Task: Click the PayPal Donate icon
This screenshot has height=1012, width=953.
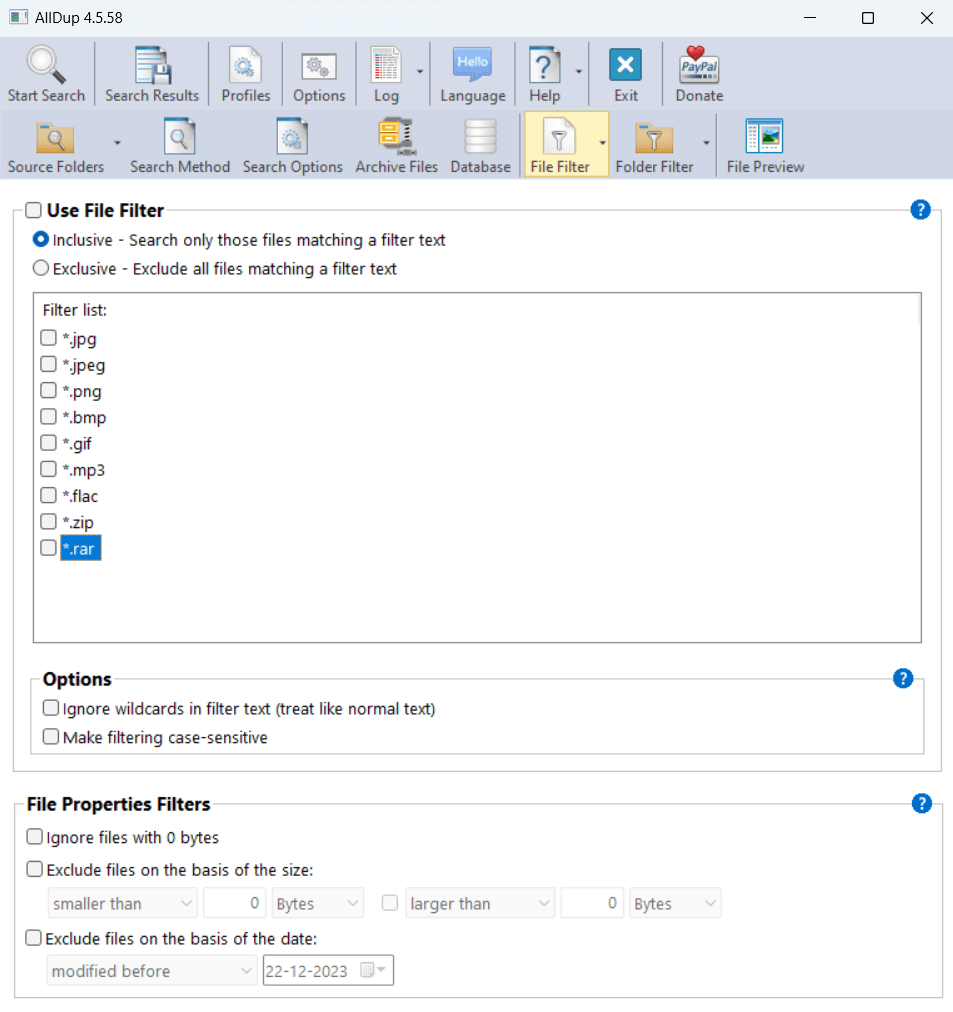Action: click(x=699, y=66)
